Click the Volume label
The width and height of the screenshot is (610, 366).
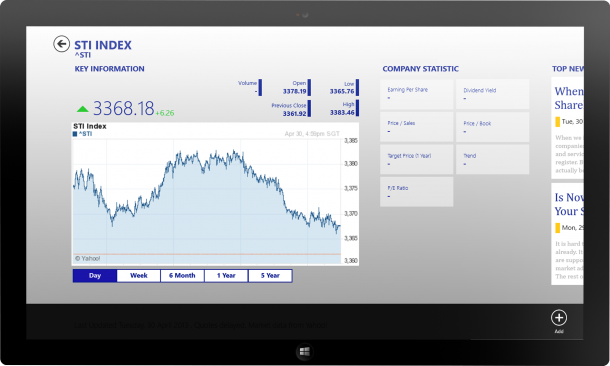[x=247, y=83]
